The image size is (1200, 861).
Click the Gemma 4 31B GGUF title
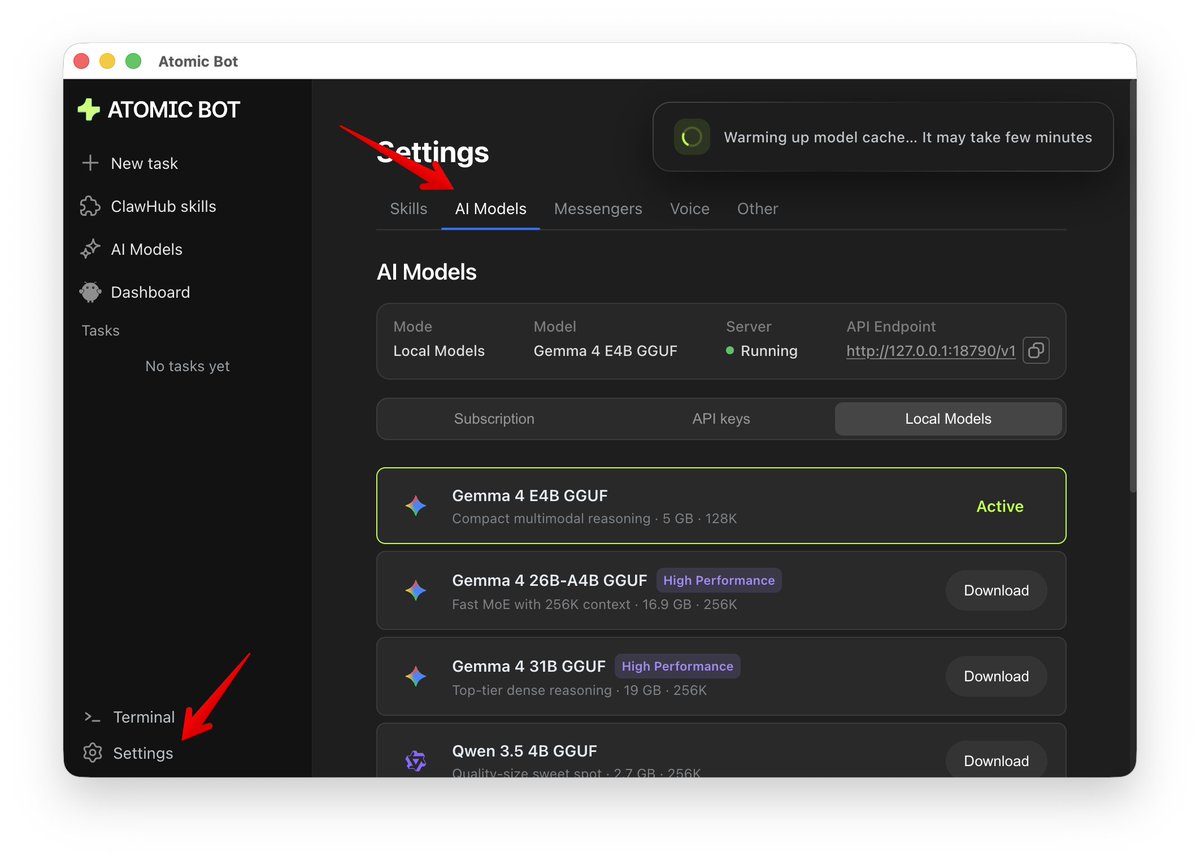[529, 666]
